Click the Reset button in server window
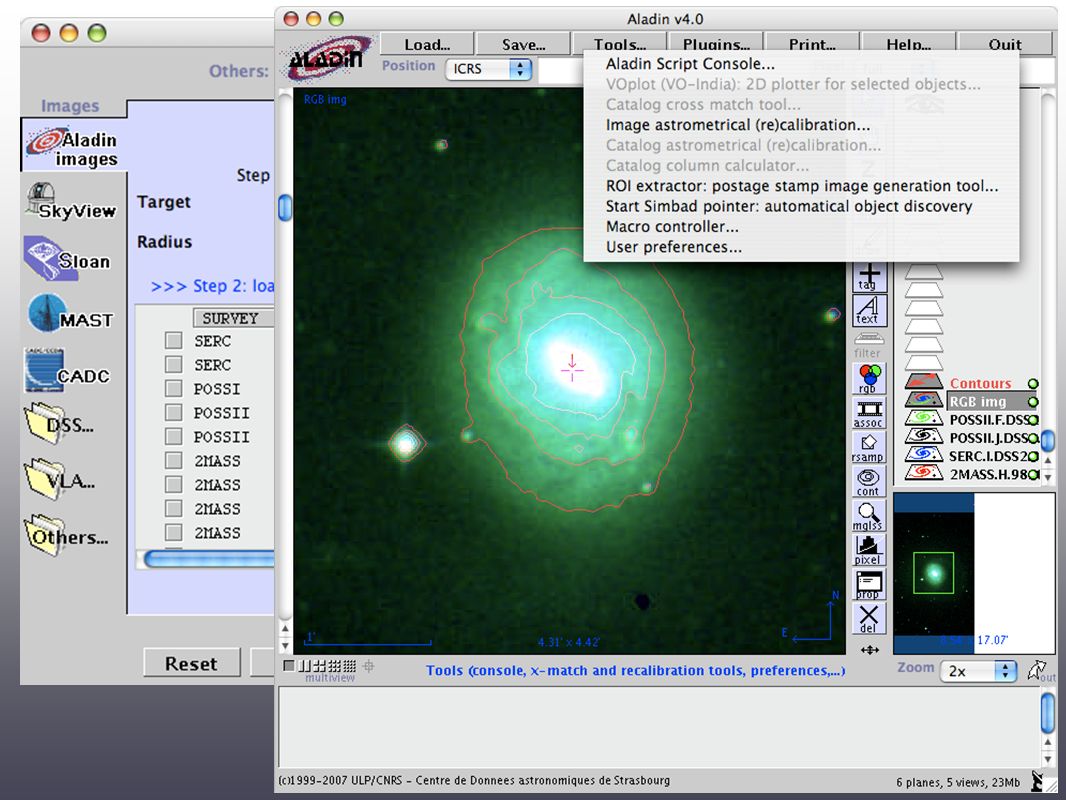This screenshot has width=1066, height=800. [192, 663]
